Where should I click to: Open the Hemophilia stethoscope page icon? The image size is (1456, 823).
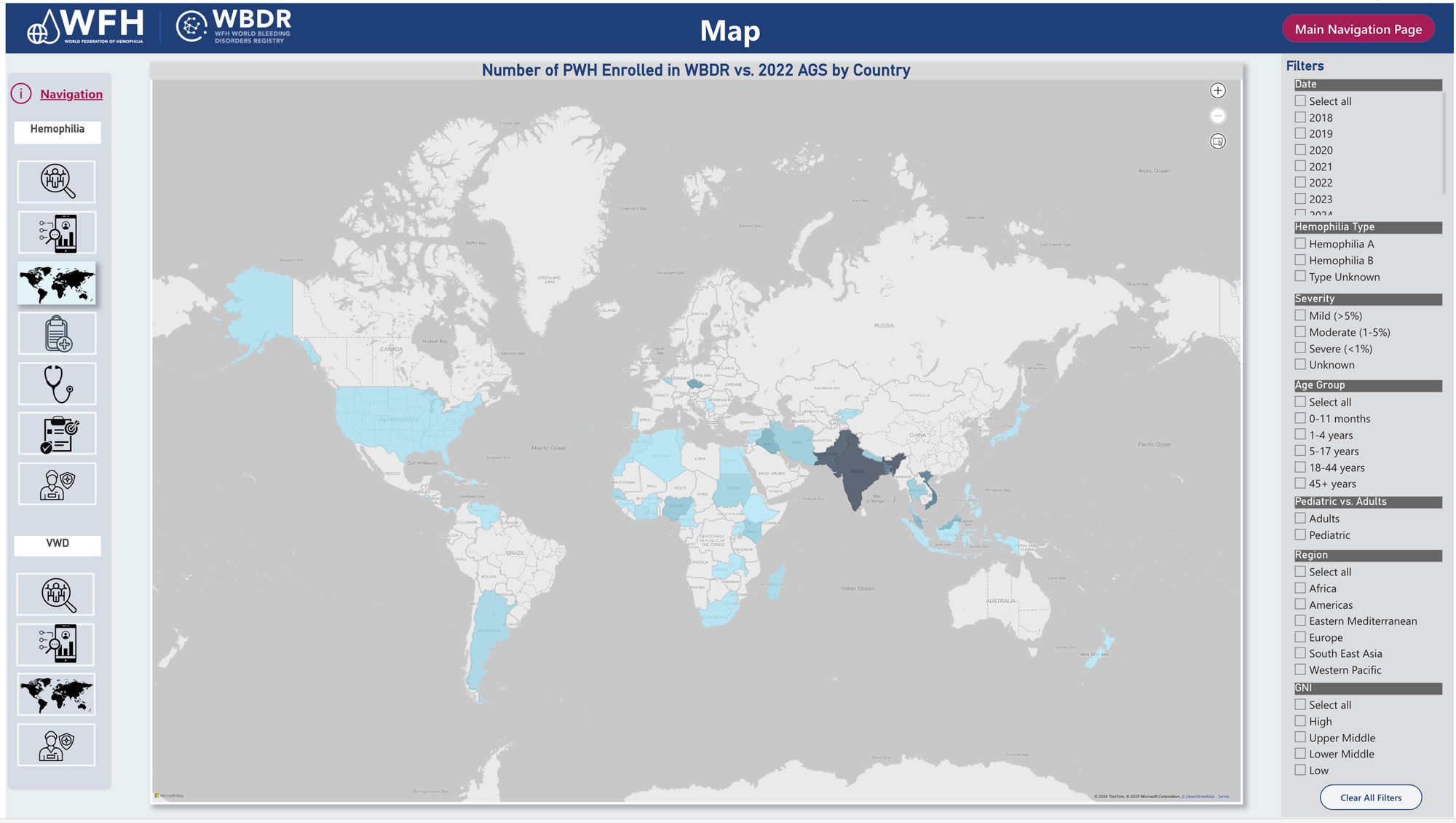coord(57,384)
